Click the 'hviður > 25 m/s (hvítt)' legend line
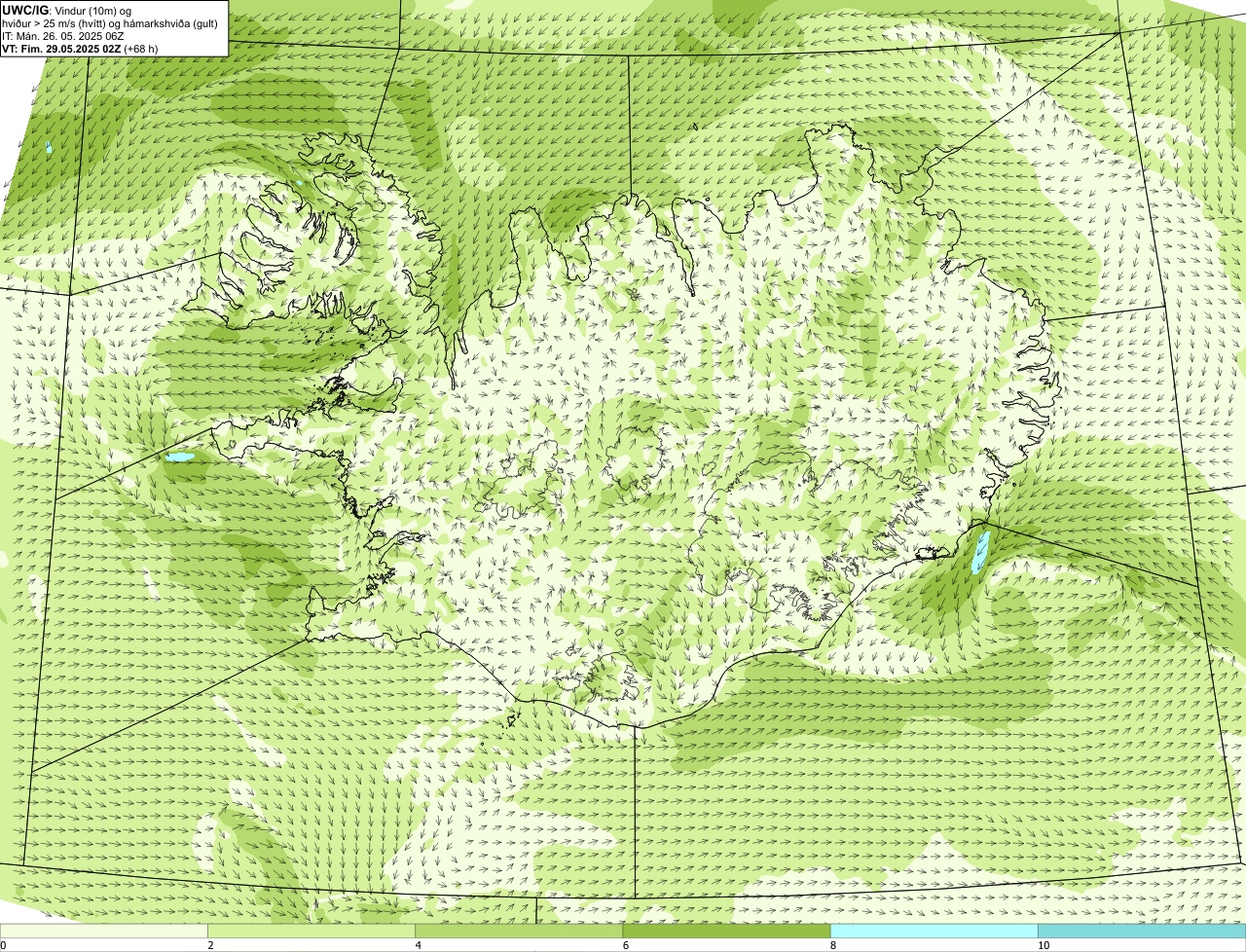 (x=111, y=23)
